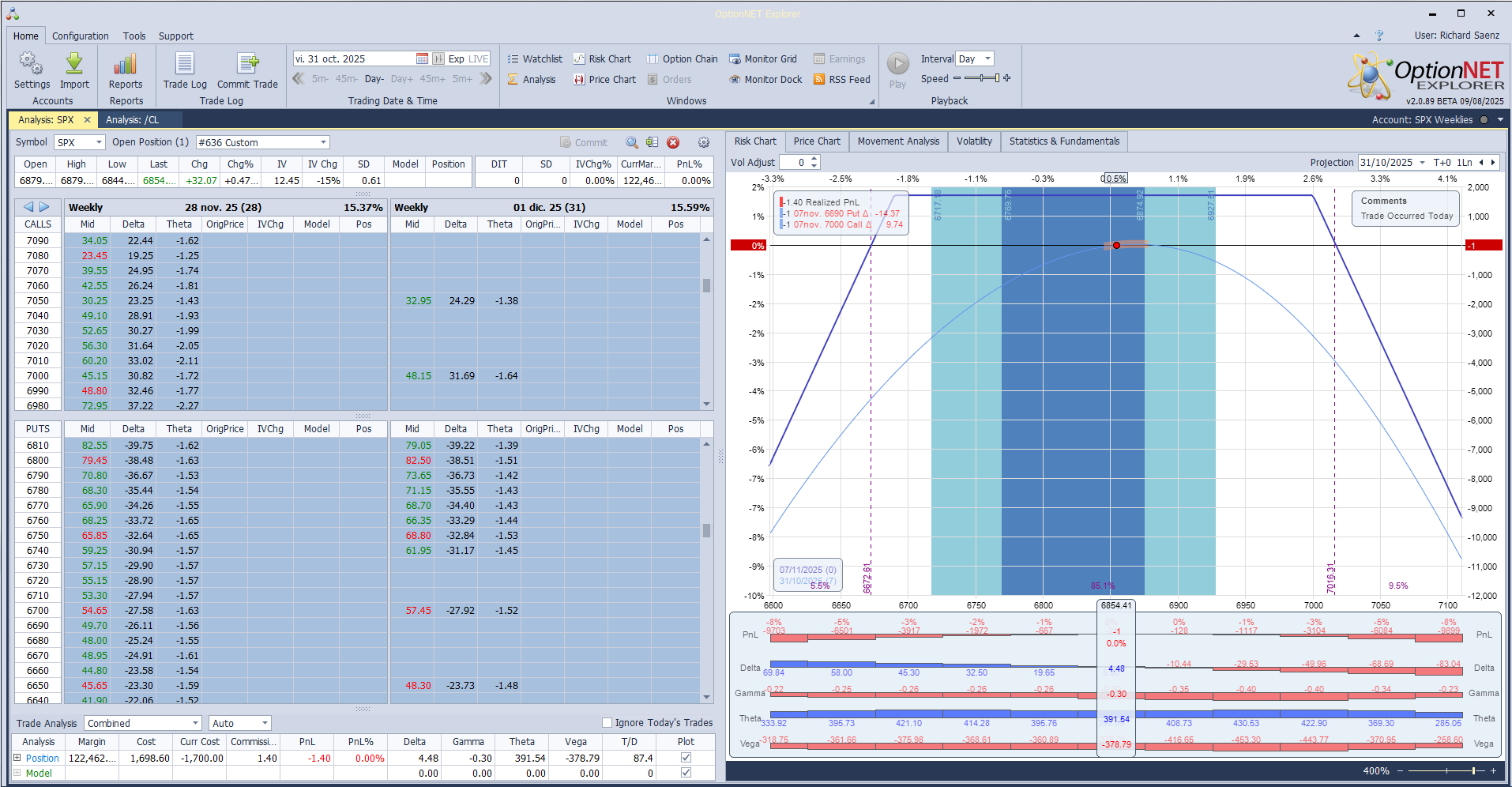Toggle Plot checkbox for Model row
The width and height of the screenshot is (1512, 787).
point(686,773)
